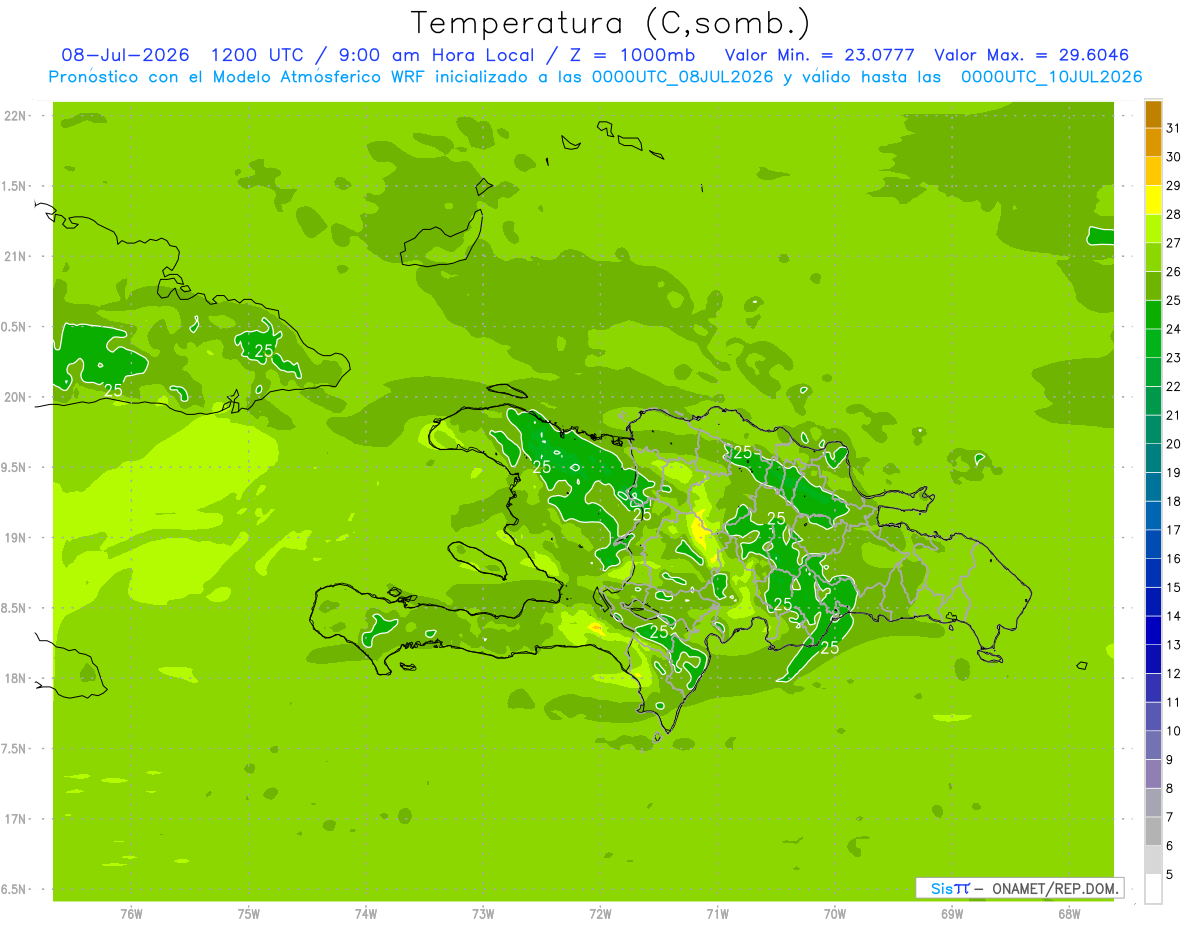1200x927 pixels.
Task: Pick the white swatch below colorbar value 5
Action: [1153, 889]
